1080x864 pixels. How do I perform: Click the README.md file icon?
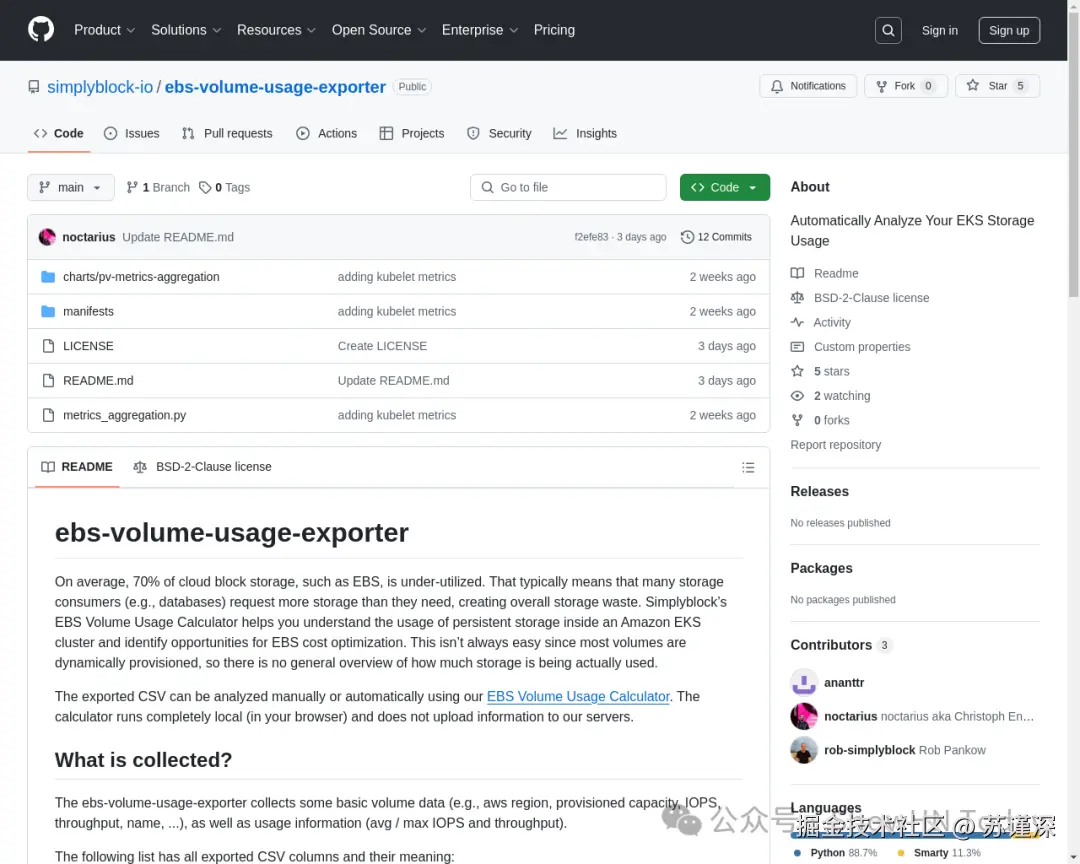[x=48, y=380]
